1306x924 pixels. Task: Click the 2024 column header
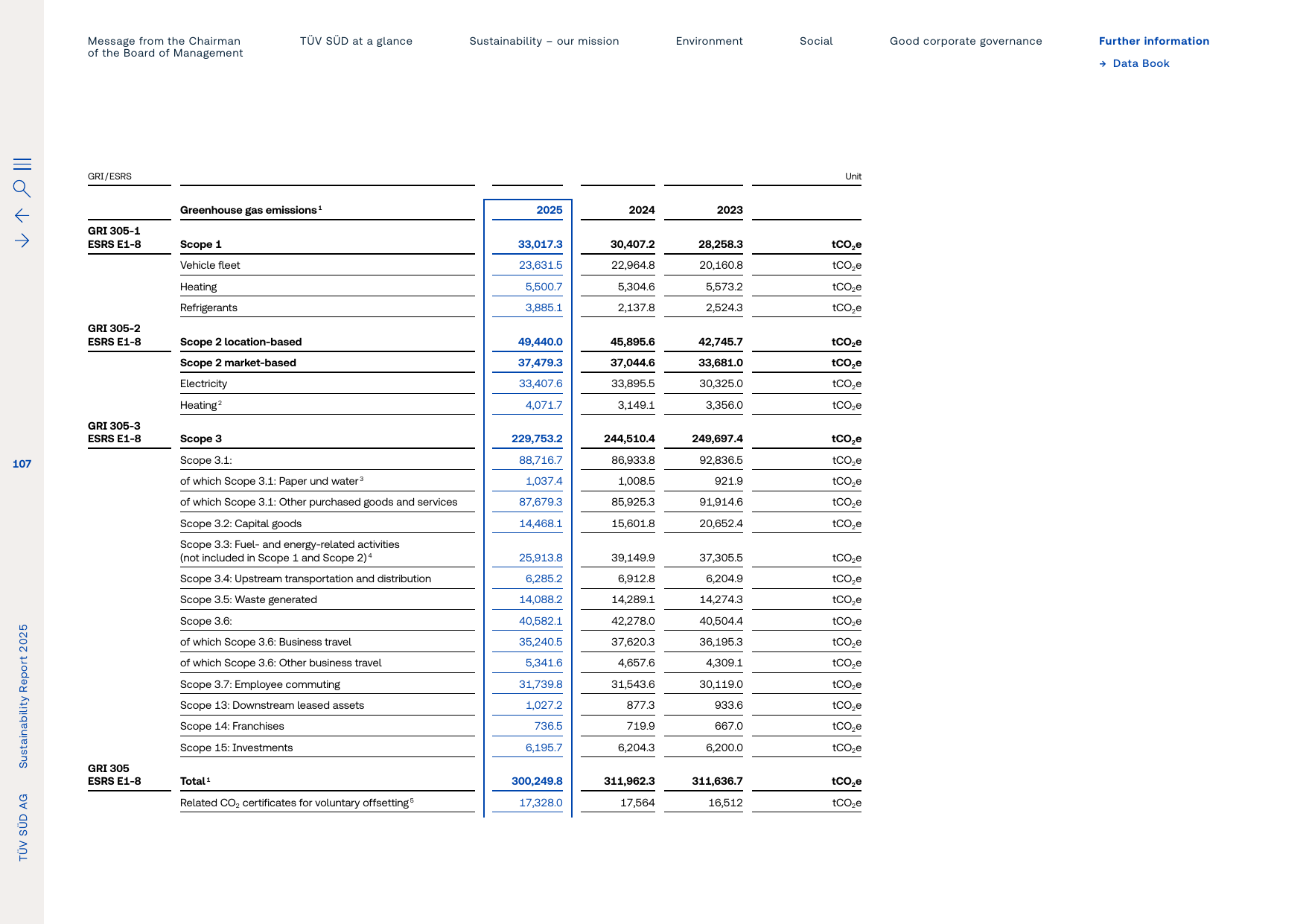point(642,210)
